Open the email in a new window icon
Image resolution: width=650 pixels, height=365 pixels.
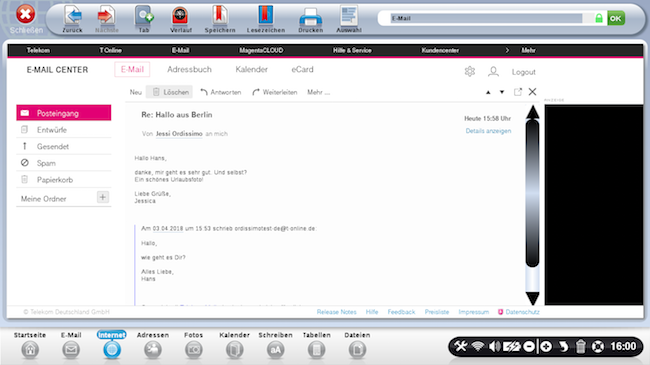pyautogui.click(x=518, y=92)
